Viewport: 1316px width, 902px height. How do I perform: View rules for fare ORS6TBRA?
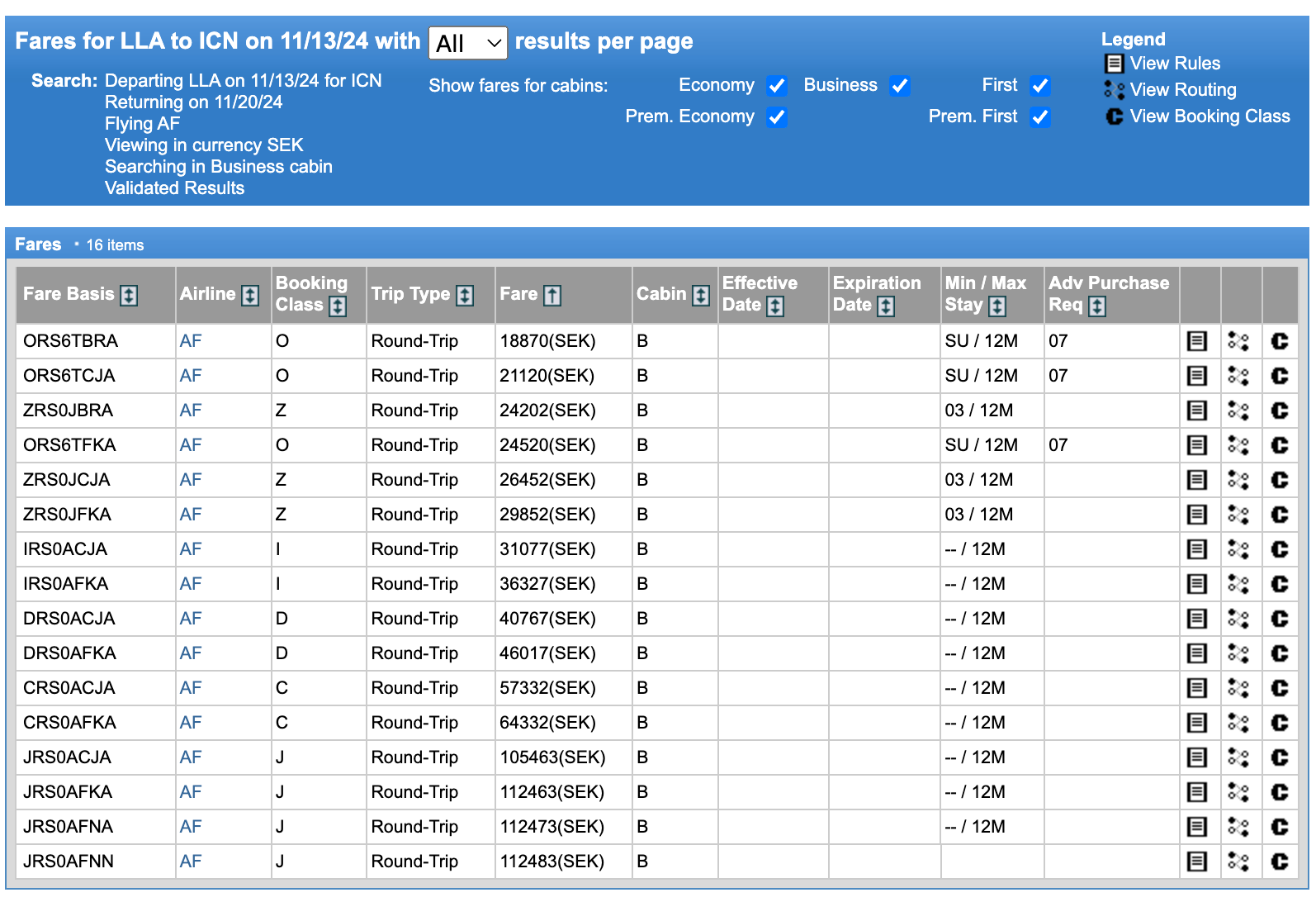1196,341
